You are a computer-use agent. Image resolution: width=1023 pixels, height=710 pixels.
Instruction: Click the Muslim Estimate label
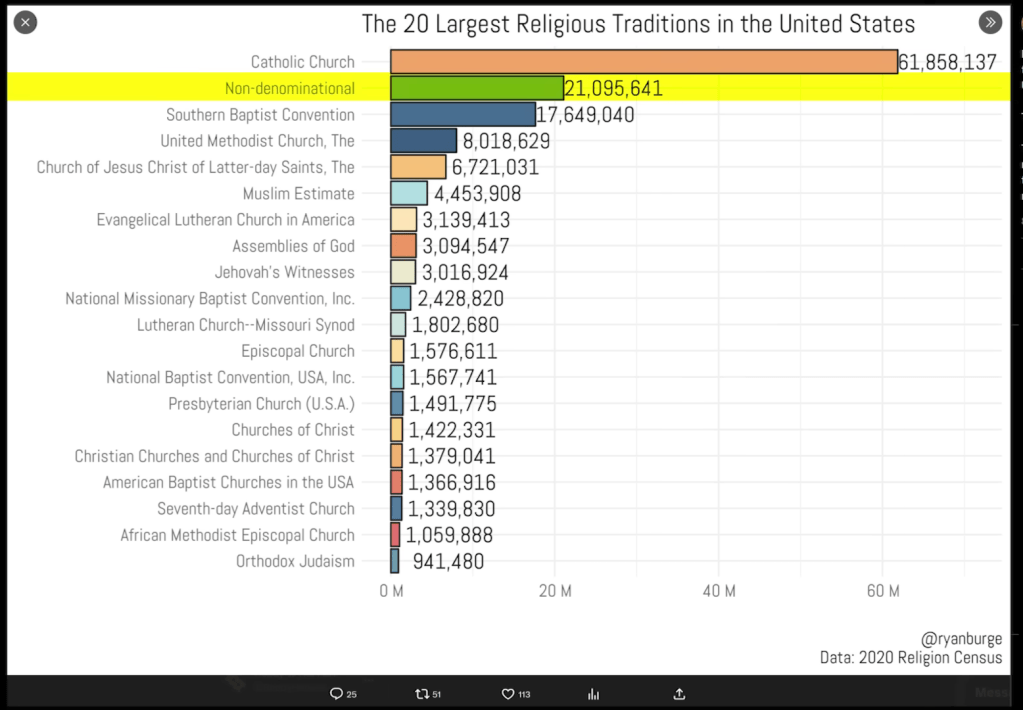298,193
